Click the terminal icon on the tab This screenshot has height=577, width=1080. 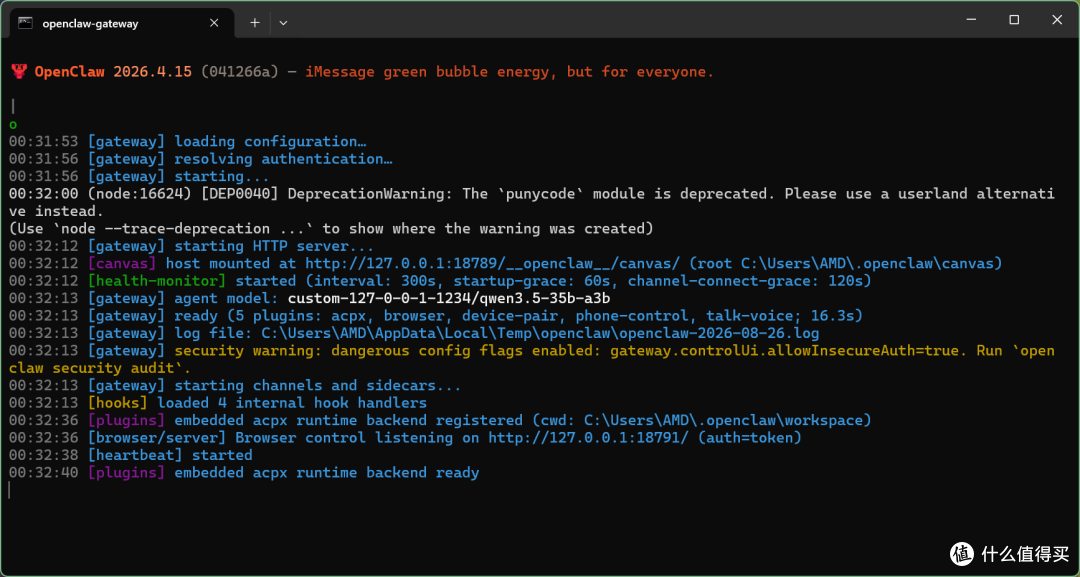coord(25,23)
